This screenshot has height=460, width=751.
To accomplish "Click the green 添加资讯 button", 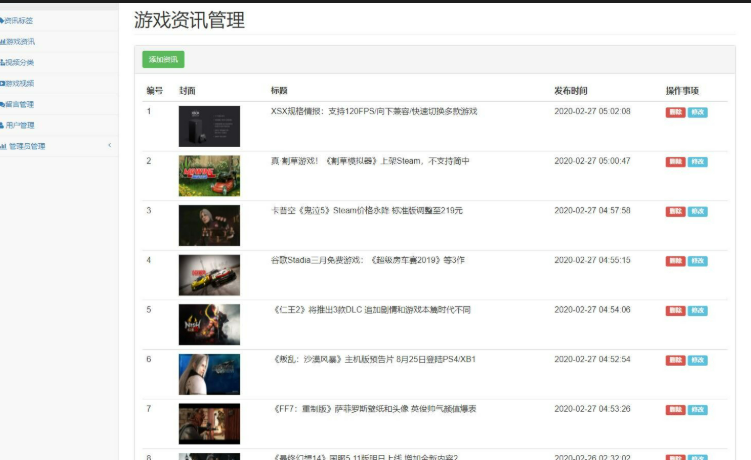I will pos(163,59).
